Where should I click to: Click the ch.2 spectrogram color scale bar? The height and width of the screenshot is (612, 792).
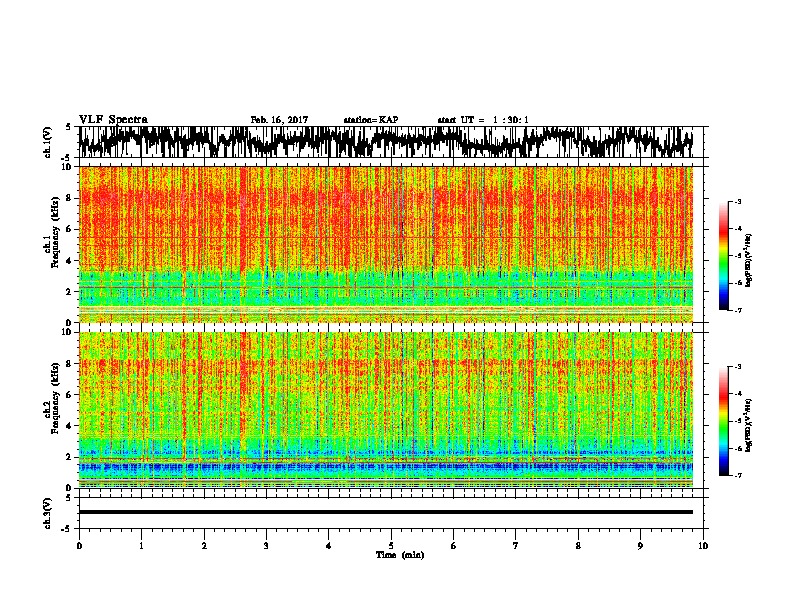[x=724, y=421]
